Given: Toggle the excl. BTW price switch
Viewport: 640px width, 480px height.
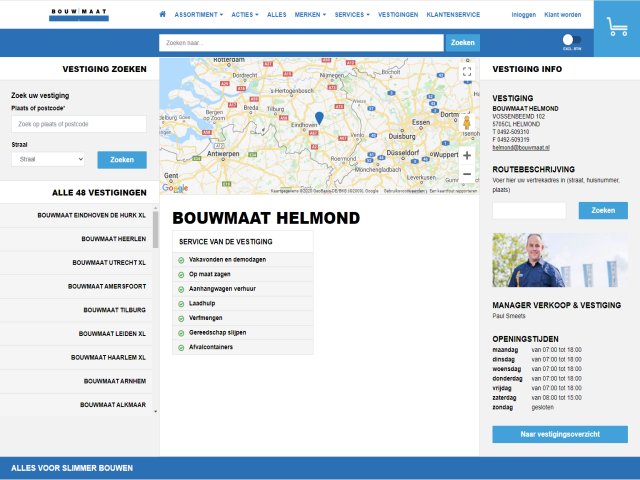Looking at the screenshot, I should [573, 40].
